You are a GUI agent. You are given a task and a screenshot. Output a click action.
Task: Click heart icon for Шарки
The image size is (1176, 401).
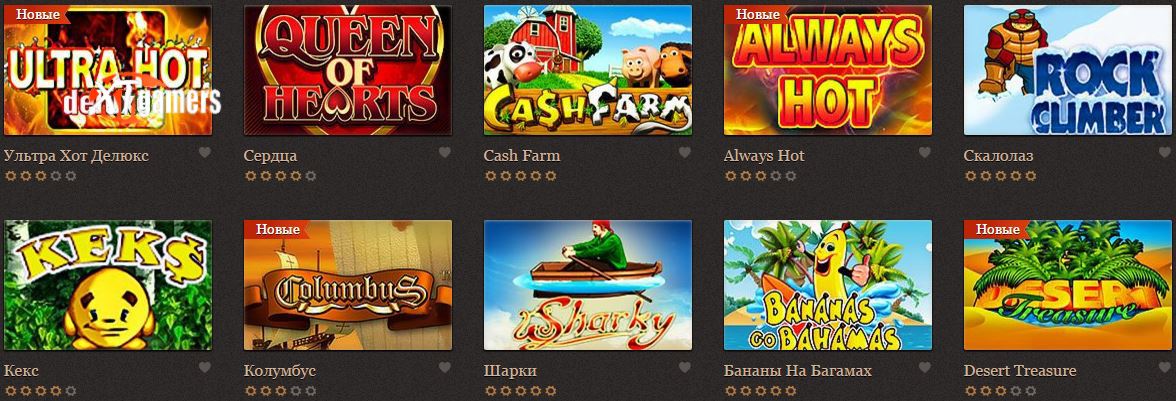685,367
